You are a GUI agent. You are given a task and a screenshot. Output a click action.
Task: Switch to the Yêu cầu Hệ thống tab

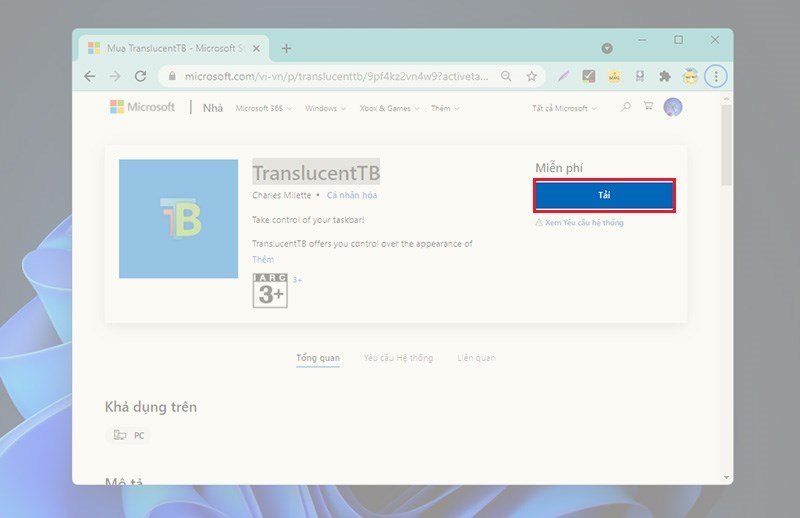398,358
